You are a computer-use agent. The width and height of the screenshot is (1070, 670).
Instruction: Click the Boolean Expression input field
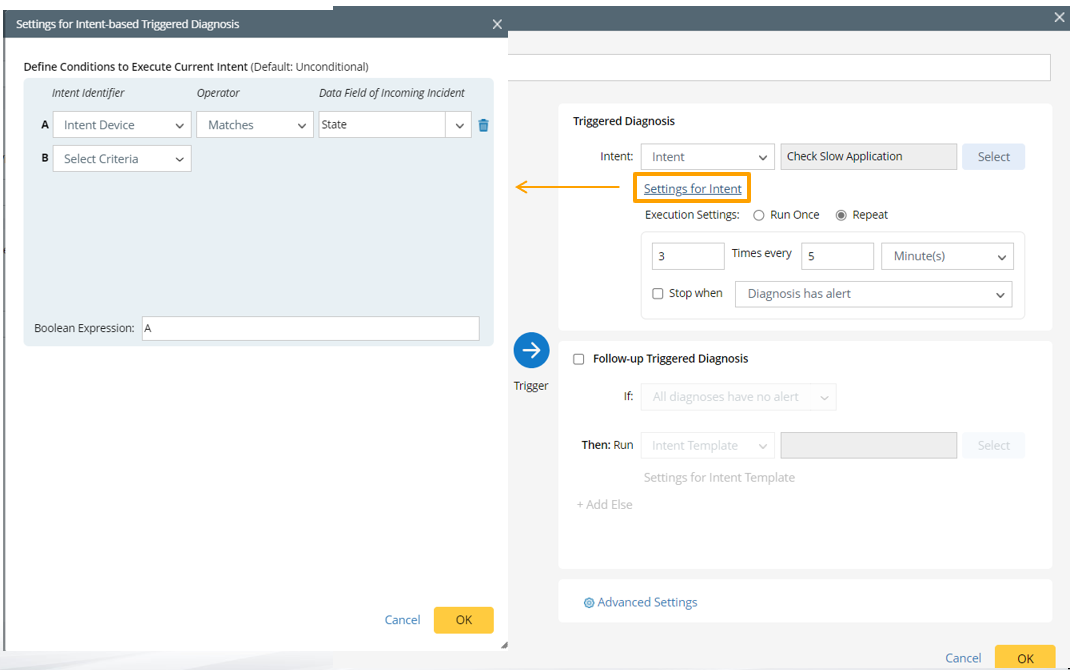tap(310, 328)
